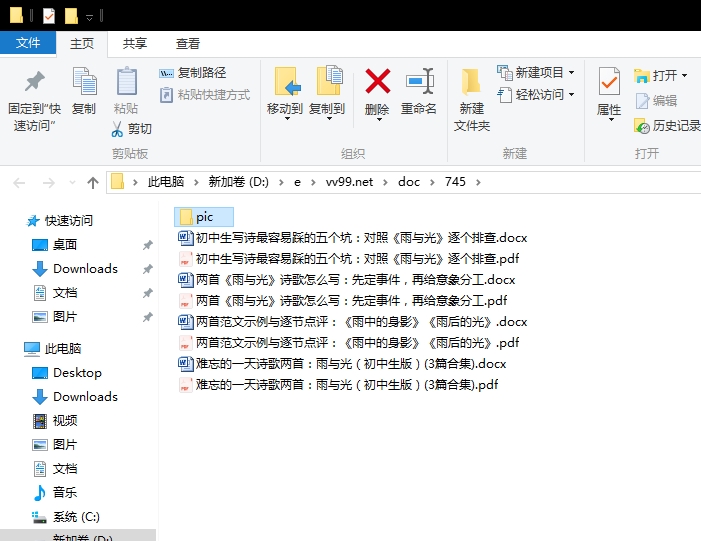
Task: Click title bar properties checkmark icon
Action: [48, 16]
